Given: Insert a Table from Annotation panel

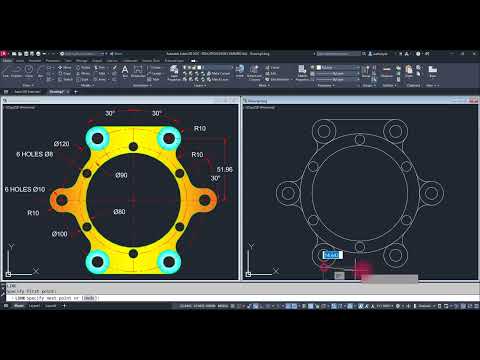Looking at the screenshot, I should tap(153, 79).
